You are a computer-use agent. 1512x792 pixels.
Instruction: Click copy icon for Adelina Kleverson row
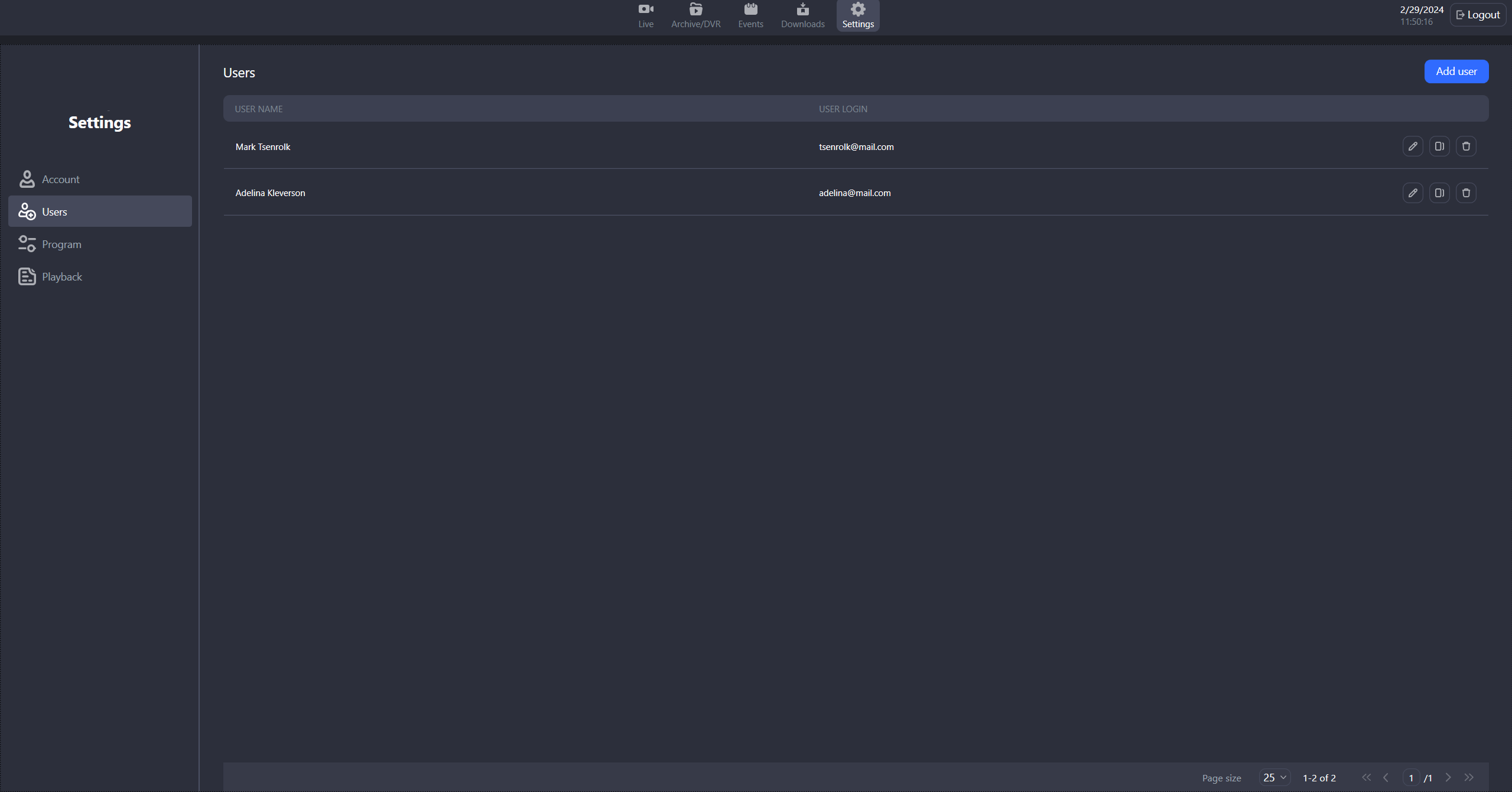[x=1439, y=193]
